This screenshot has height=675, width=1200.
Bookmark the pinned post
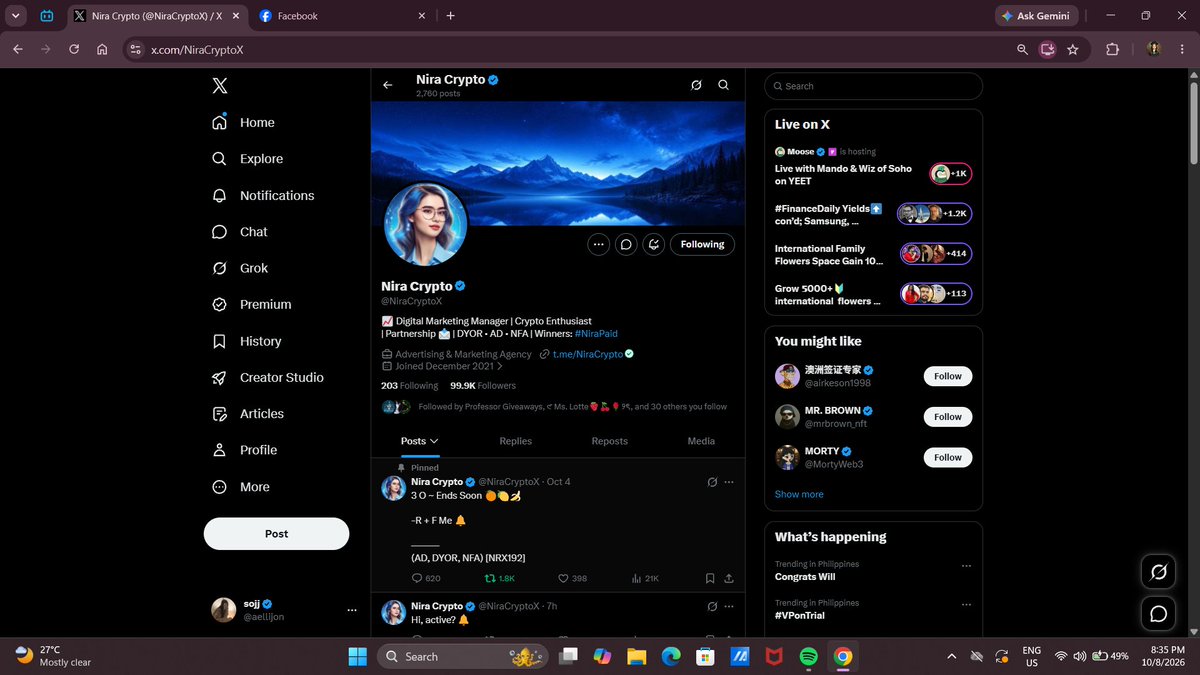click(x=709, y=578)
